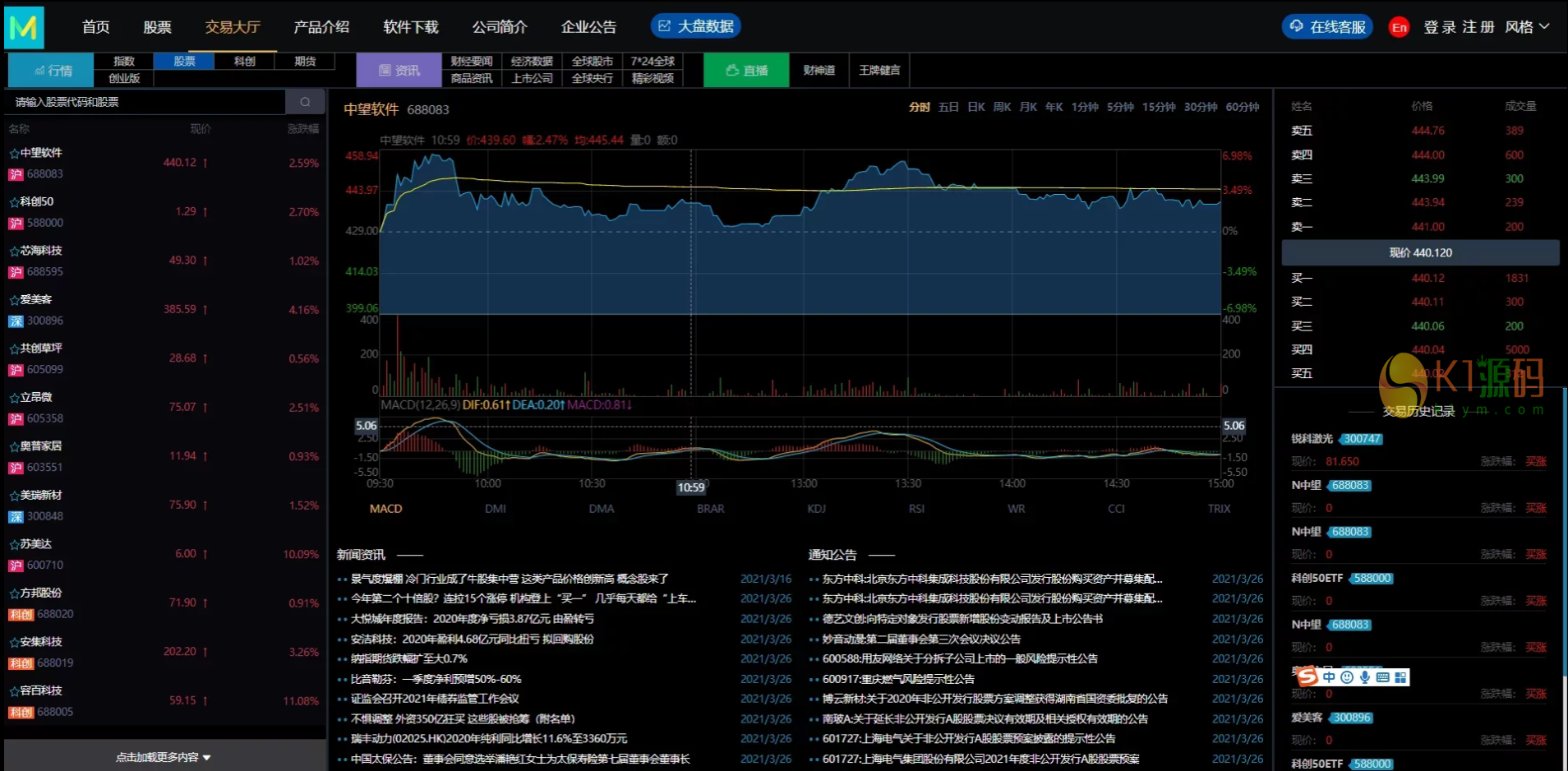Click the microphone icon in Sogou input bar
Screen dimensions: 1568x771
(1364, 677)
